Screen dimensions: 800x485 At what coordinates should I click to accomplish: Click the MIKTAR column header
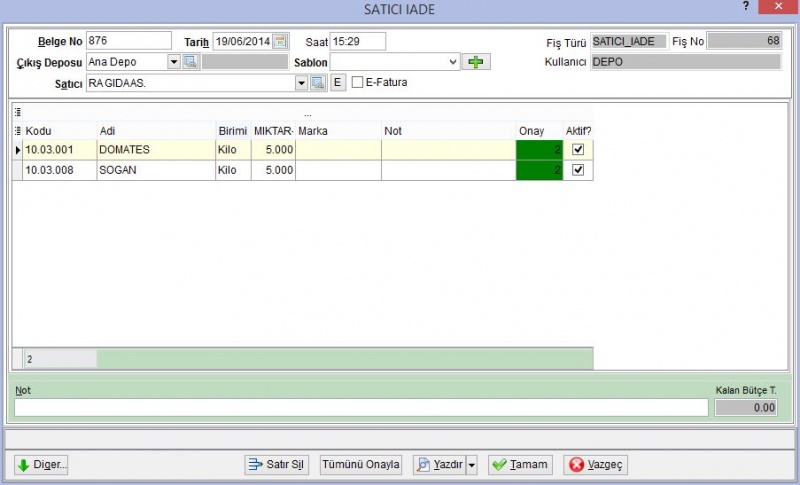pyautogui.click(x=273, y=131)
